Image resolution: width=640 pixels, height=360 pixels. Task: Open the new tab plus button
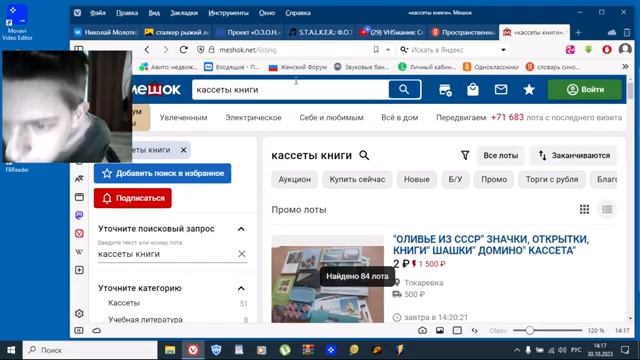click(x=578, y=32)
